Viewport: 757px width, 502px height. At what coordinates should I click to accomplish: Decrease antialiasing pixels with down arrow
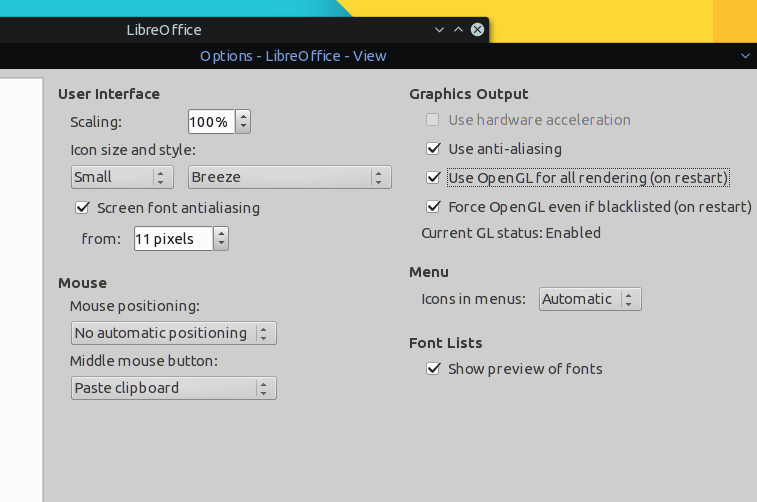click(x=221, y=244)
